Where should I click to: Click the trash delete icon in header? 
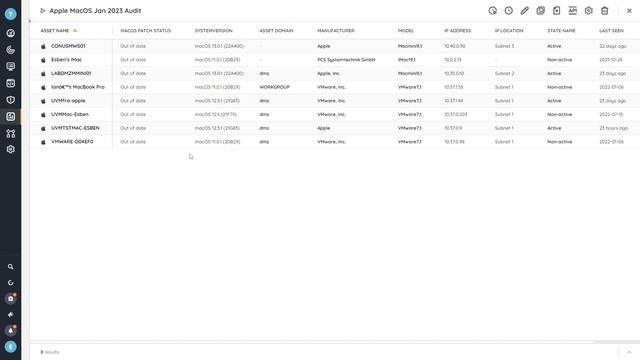(x=604, y=11)
